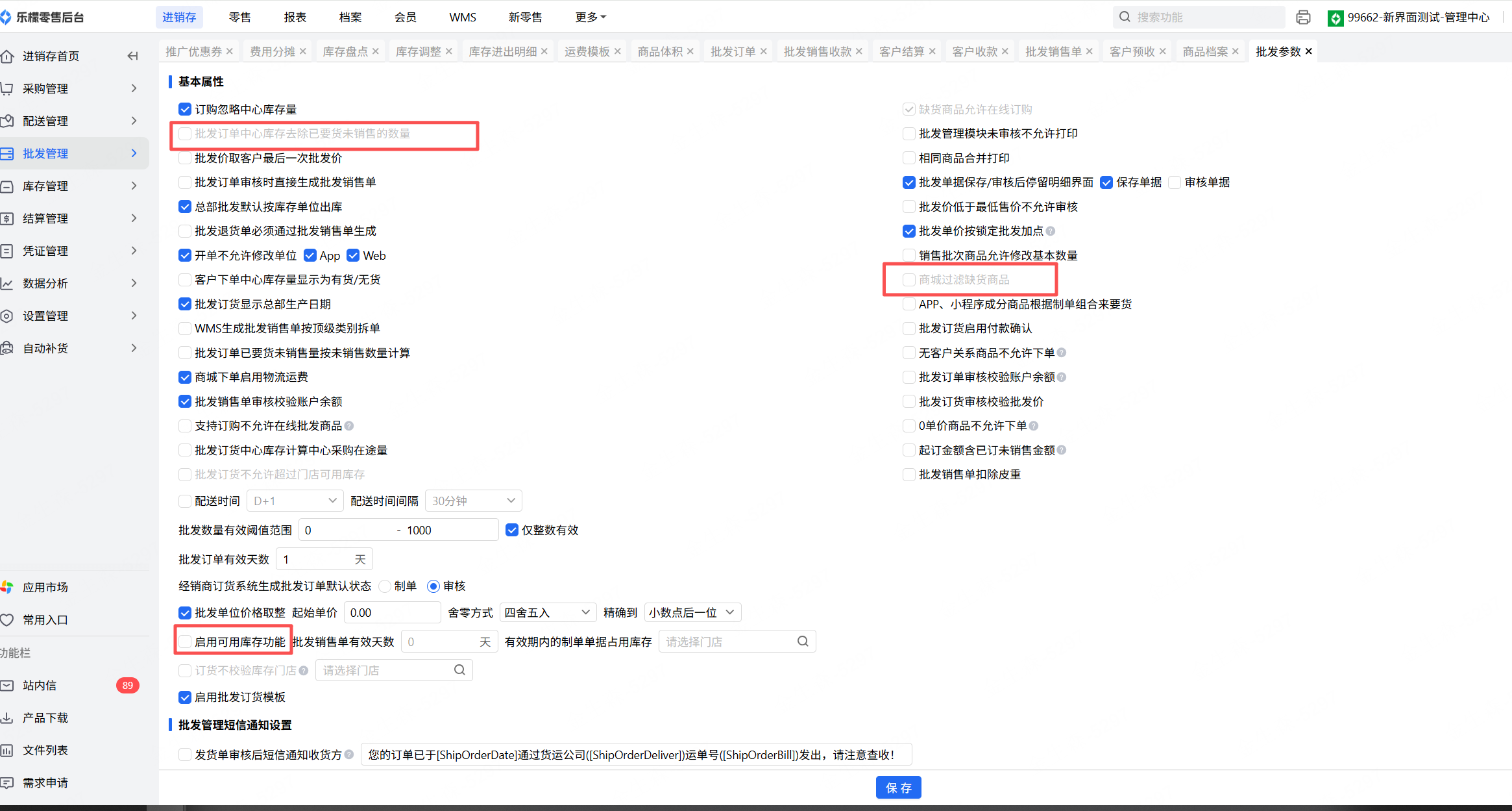Open 站内信 messages in sidebar

[x=39, y=685]
